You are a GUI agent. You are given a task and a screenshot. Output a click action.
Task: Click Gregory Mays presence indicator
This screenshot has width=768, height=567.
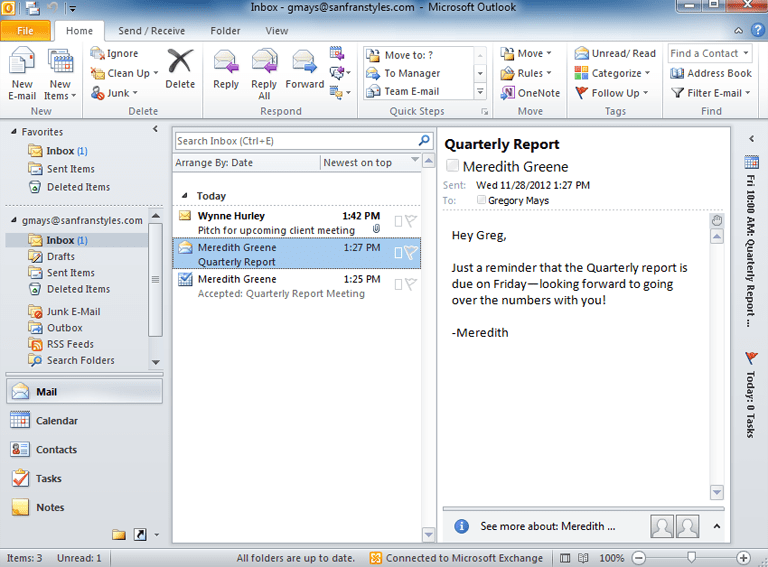[481, 200]
